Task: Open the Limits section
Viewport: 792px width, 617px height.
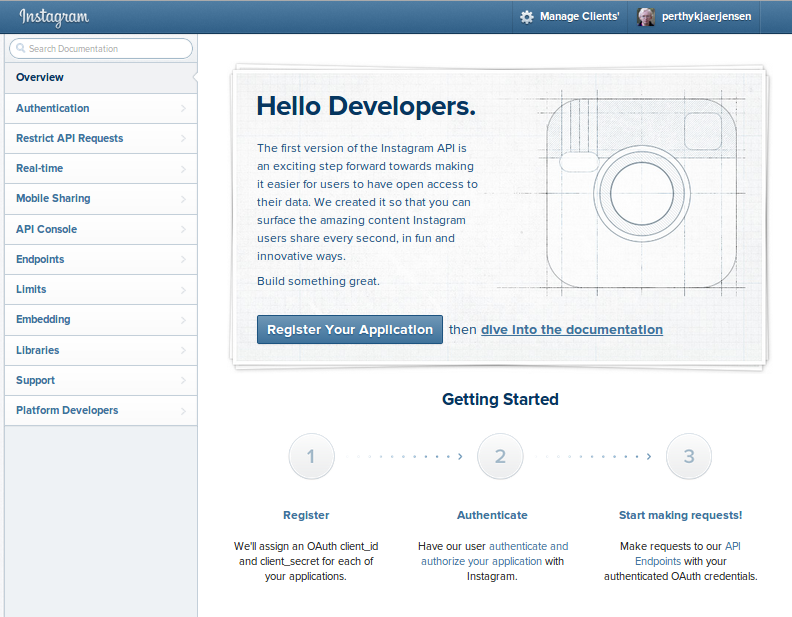Action: coord(101,289)
